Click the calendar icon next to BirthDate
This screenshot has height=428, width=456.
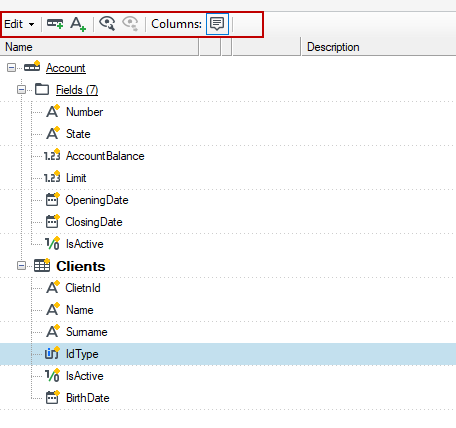pos(53,397)
